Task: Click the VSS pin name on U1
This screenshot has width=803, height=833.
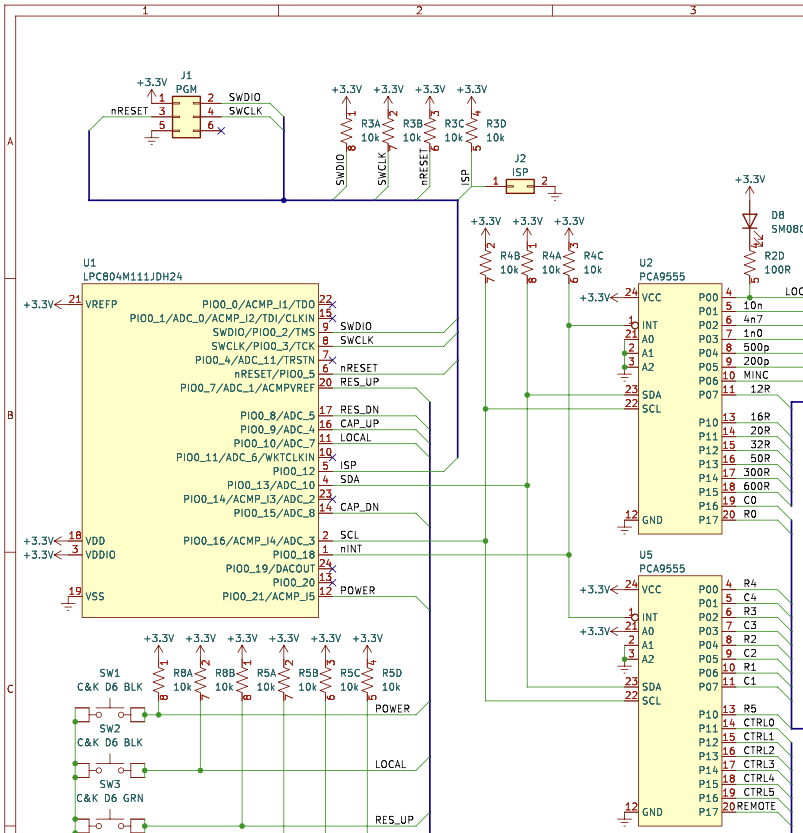Action: coord(95,597)
